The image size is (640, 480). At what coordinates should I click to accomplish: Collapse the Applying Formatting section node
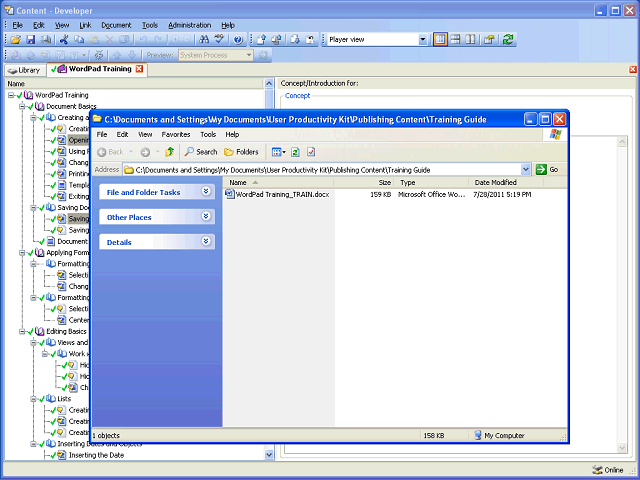(x=22, y=253)
